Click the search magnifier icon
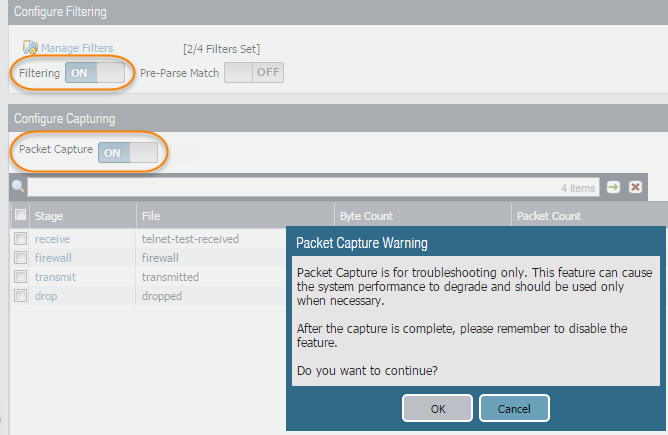This screenshot has height=435, width=668. [17, 187]
